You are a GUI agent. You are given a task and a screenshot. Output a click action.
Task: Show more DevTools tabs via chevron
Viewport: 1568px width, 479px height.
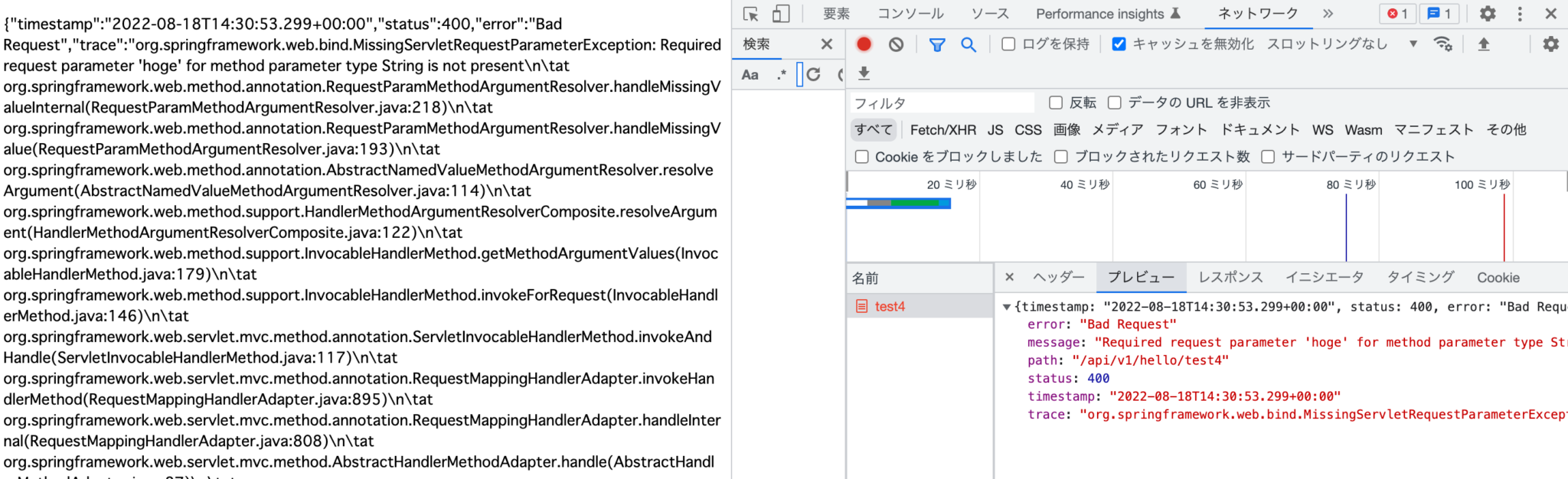1328,14
